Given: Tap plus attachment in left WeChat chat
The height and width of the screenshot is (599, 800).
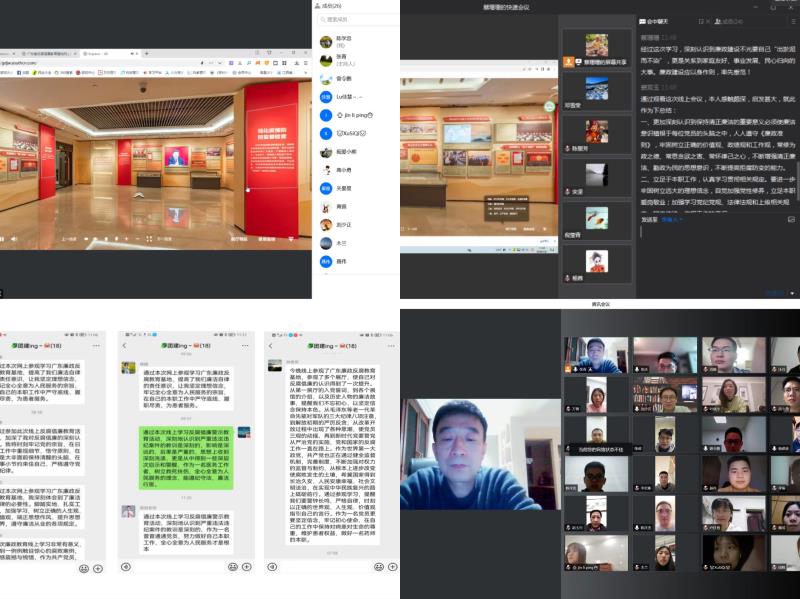Looking at the screenshot, I should click(98, 568).
